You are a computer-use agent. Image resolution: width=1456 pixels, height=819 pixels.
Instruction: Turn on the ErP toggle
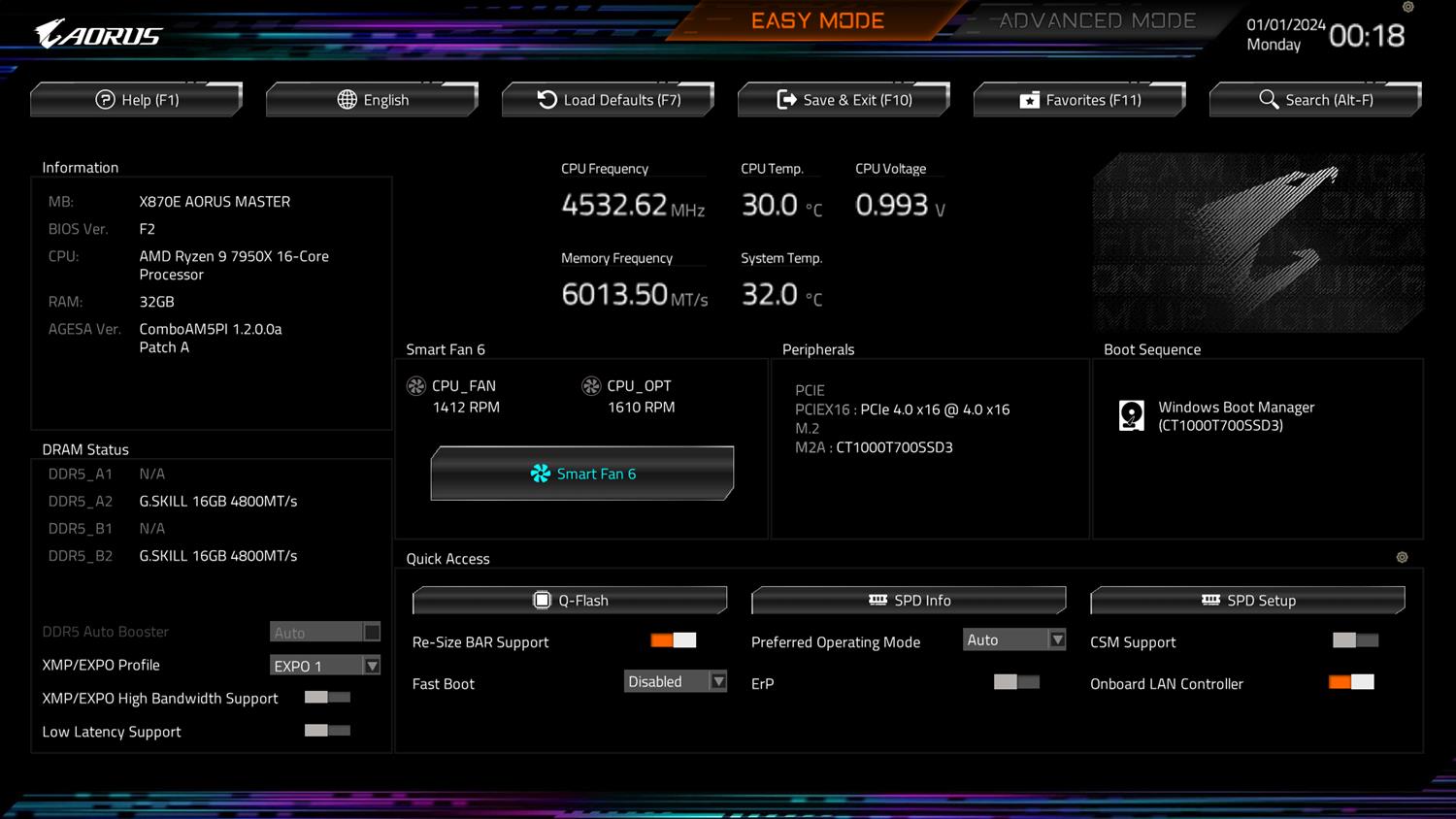pos(1016,682)
